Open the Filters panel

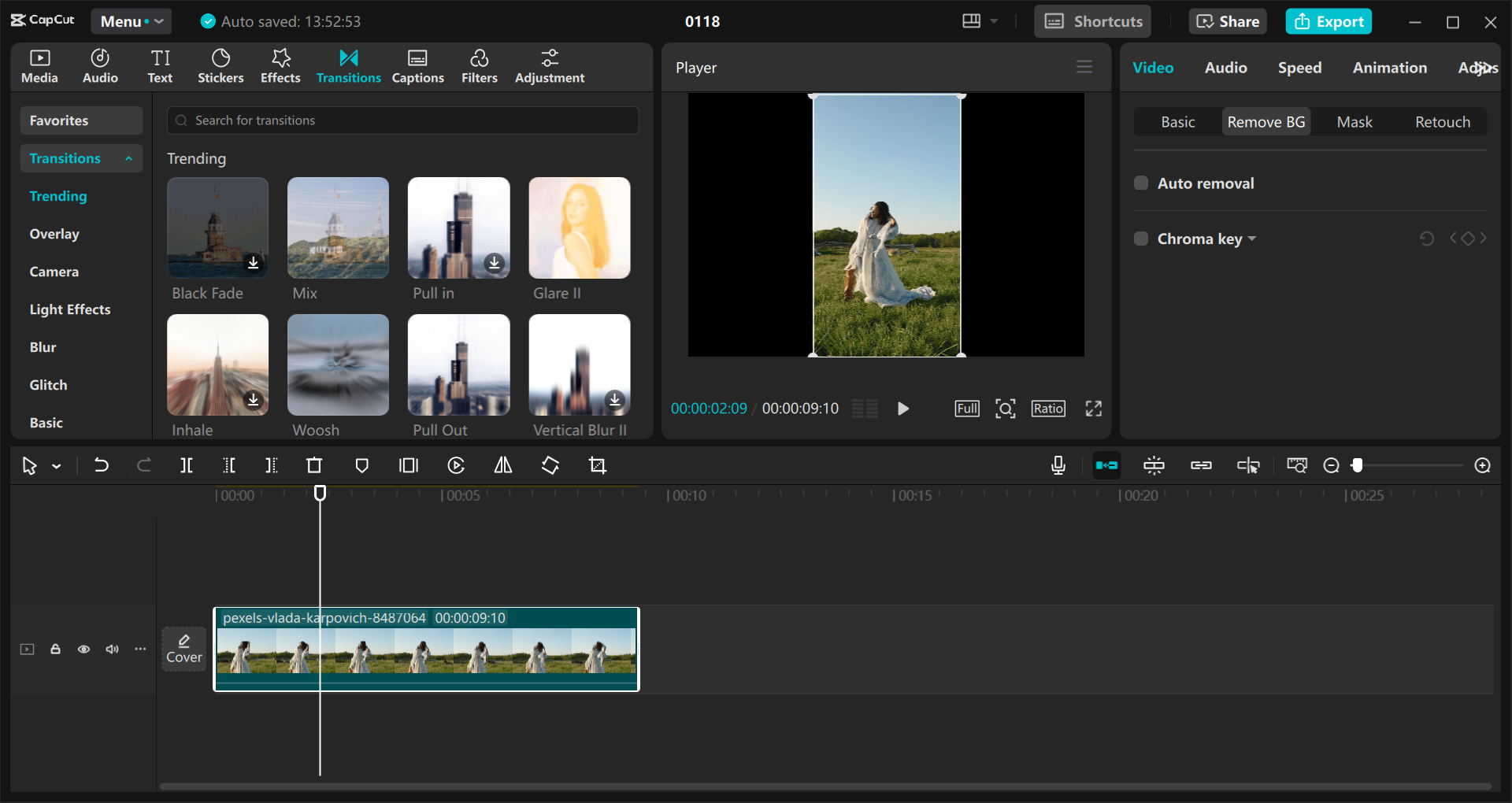(480, 66)
